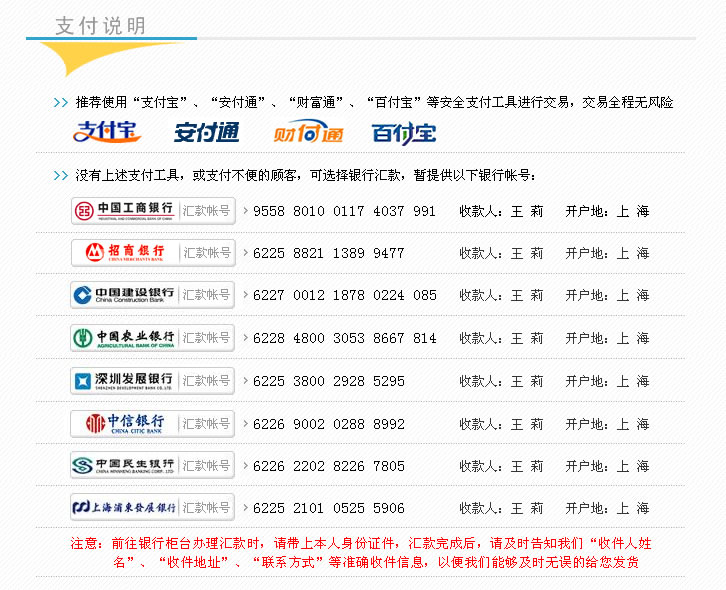Click 收款人: 王莉 in the 深圳发展银行 row
The height and width of the screenshot is (590, 726).
501,382
